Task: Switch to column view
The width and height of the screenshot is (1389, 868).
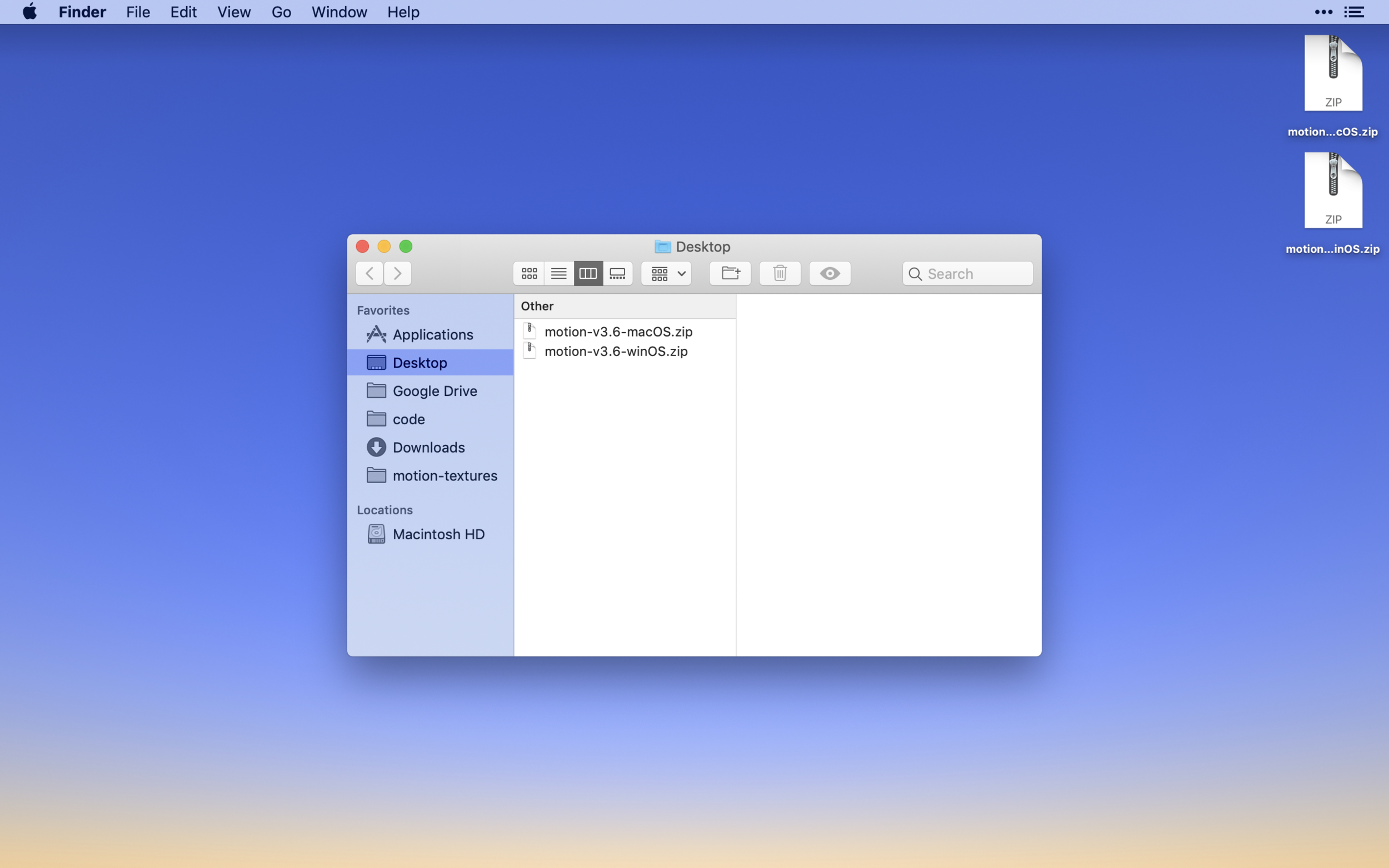Action: [x=588, y=273]
